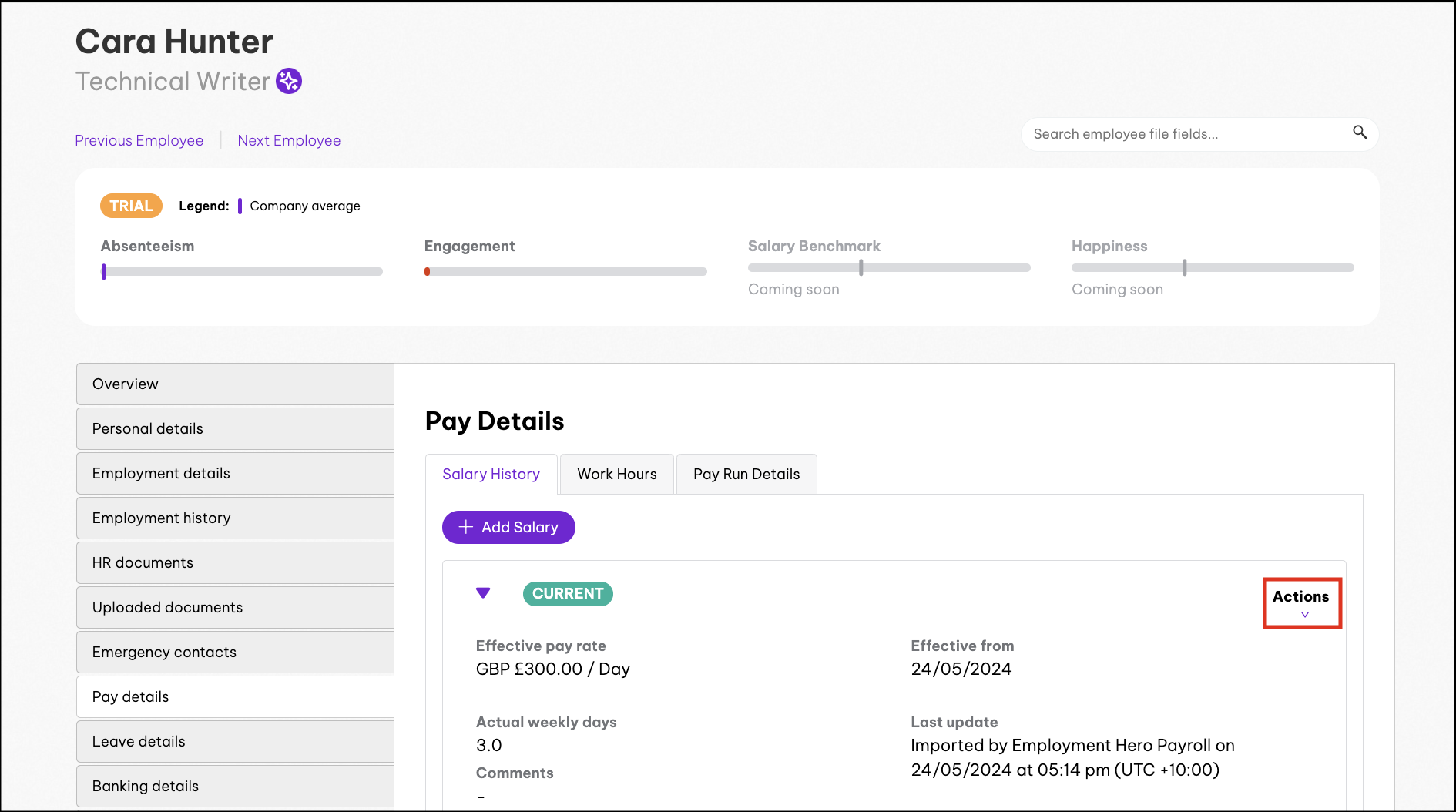Select the Salary History tab
This screenshot has height=812, width=1456.
[491, 474]
